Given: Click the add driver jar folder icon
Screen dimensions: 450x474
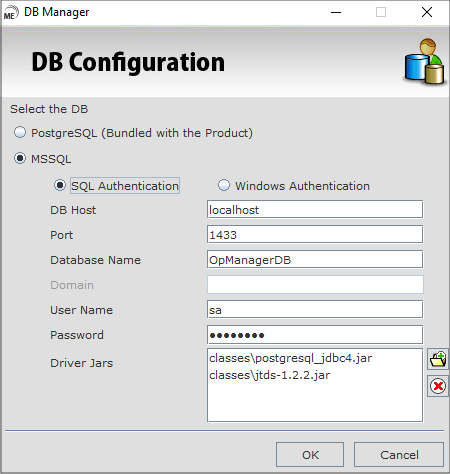Looking at the screenshot, I should (438, 359).
